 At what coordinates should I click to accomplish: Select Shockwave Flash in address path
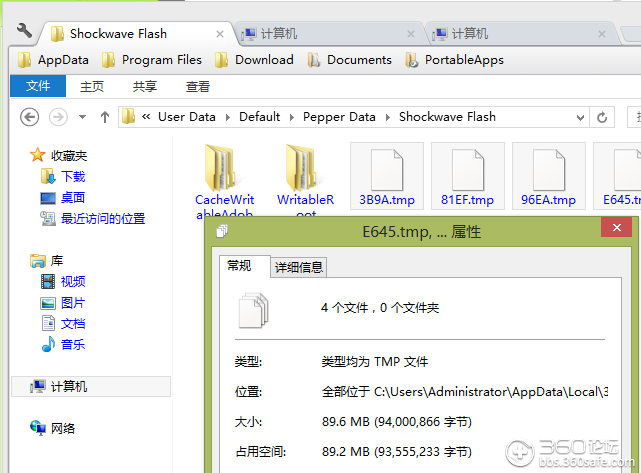[x=447, y=117]
